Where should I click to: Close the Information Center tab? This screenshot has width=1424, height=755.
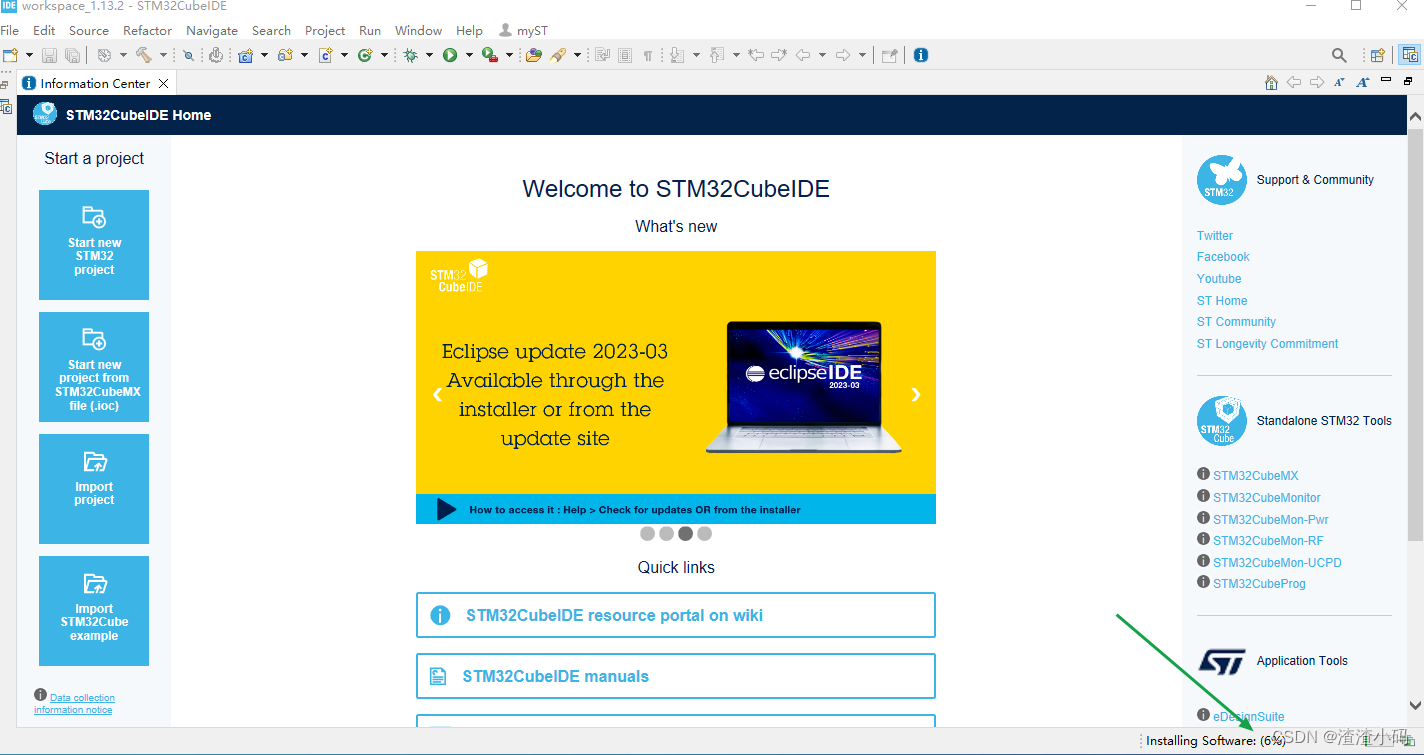164,84
